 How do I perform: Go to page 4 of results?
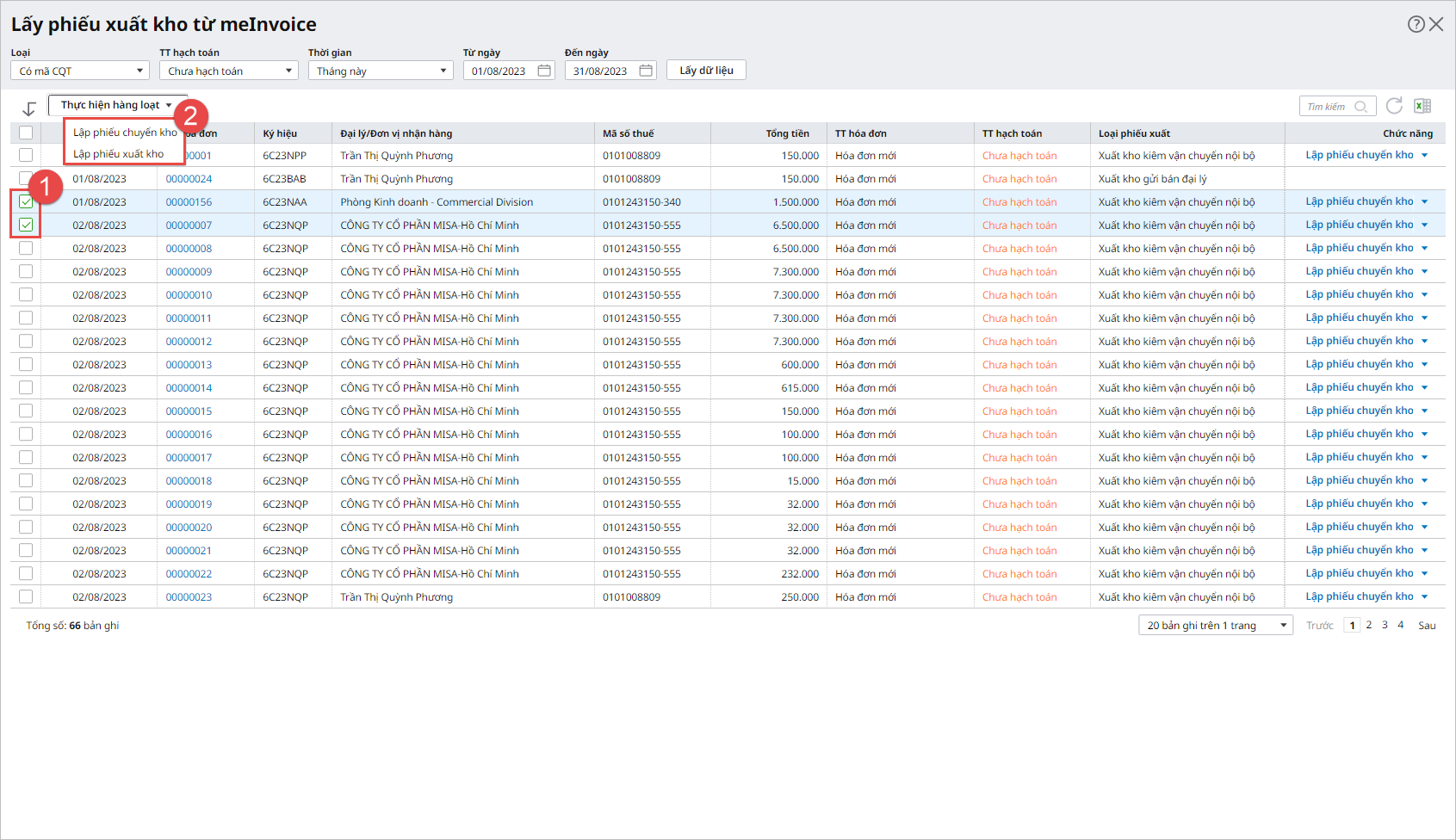click(x=1400, y=625)
